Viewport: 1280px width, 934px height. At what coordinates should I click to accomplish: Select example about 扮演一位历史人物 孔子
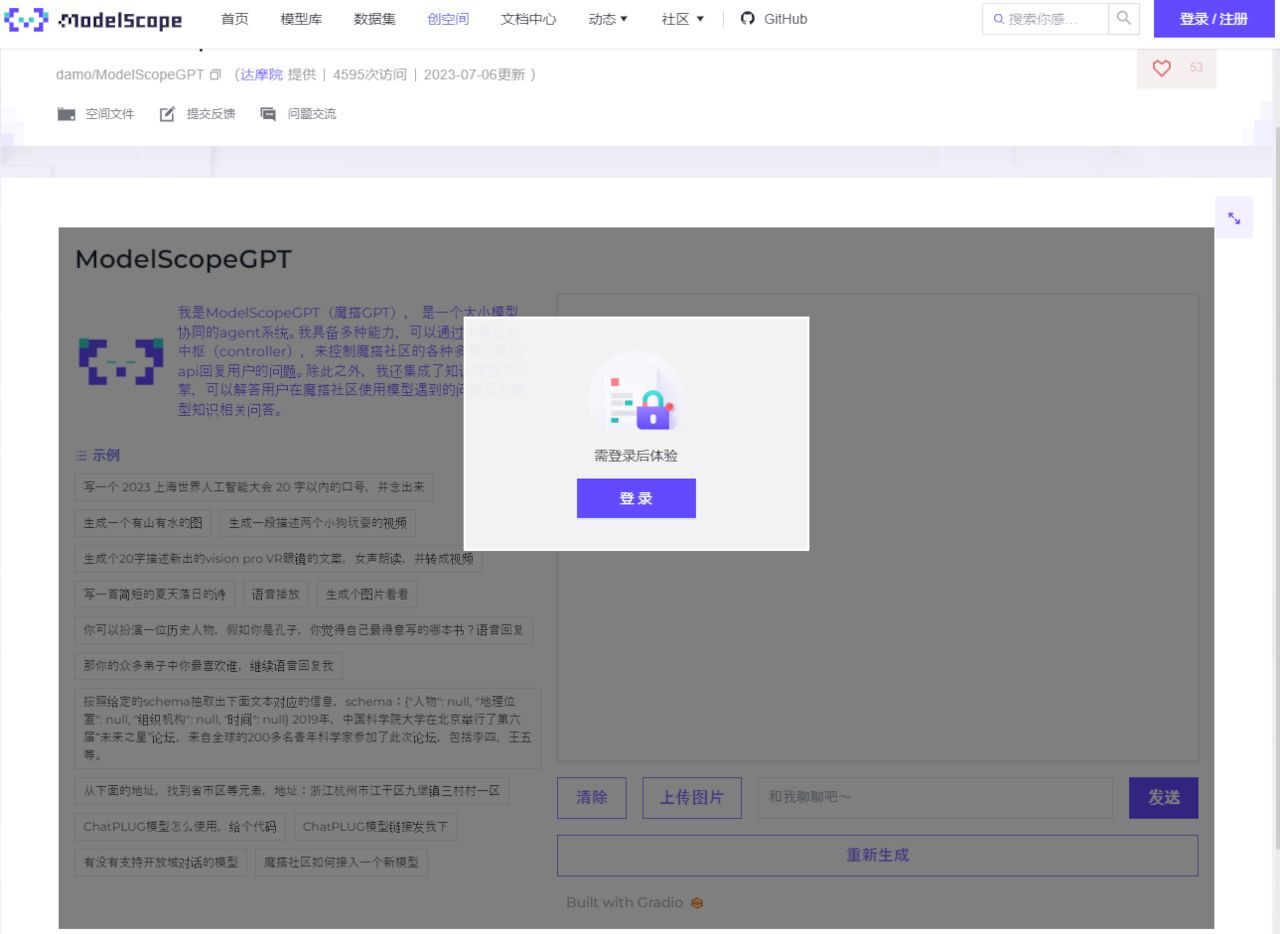(x=304, y=631)
